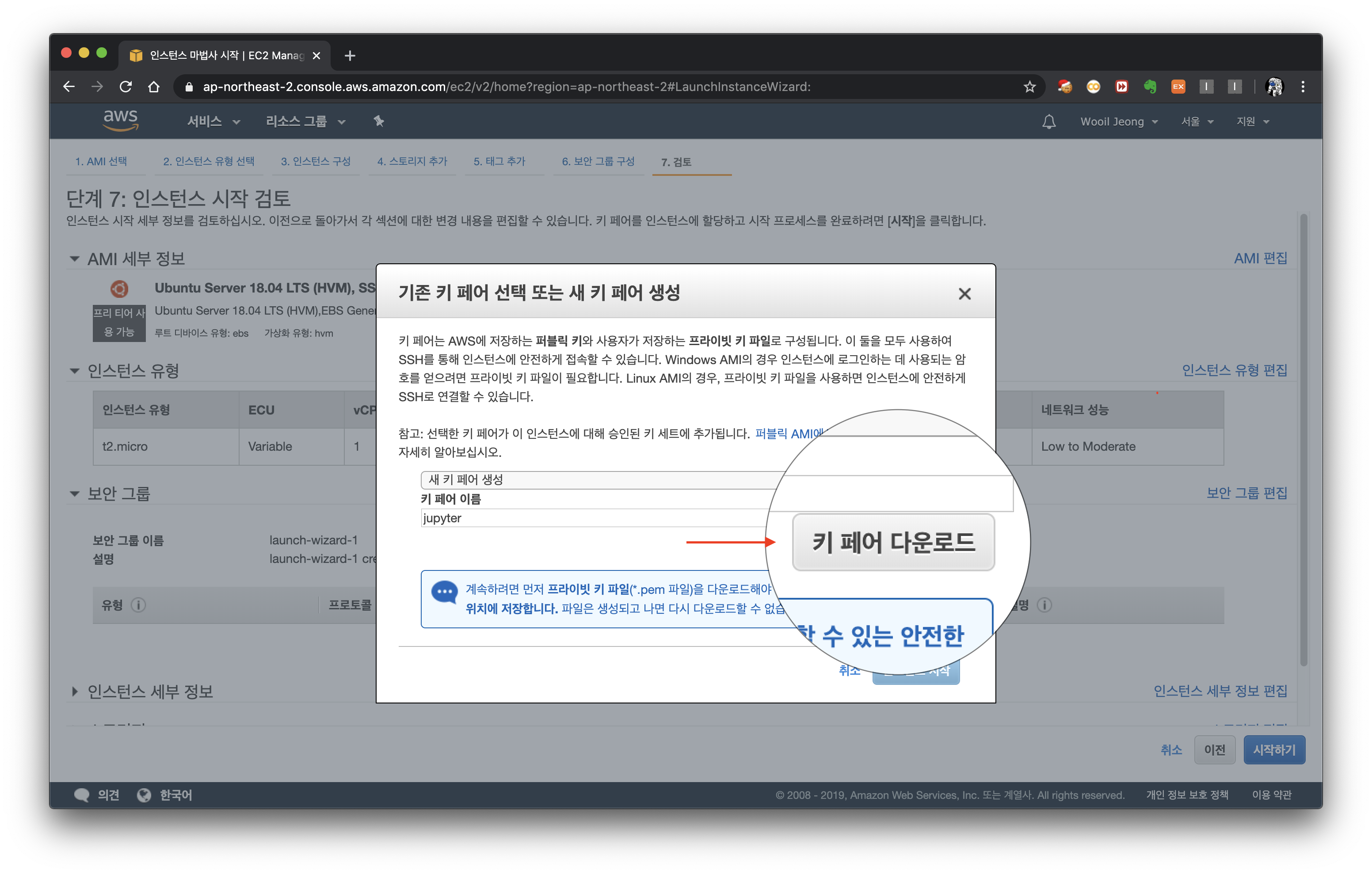Open 이용 약관 link

[1272, 795]
